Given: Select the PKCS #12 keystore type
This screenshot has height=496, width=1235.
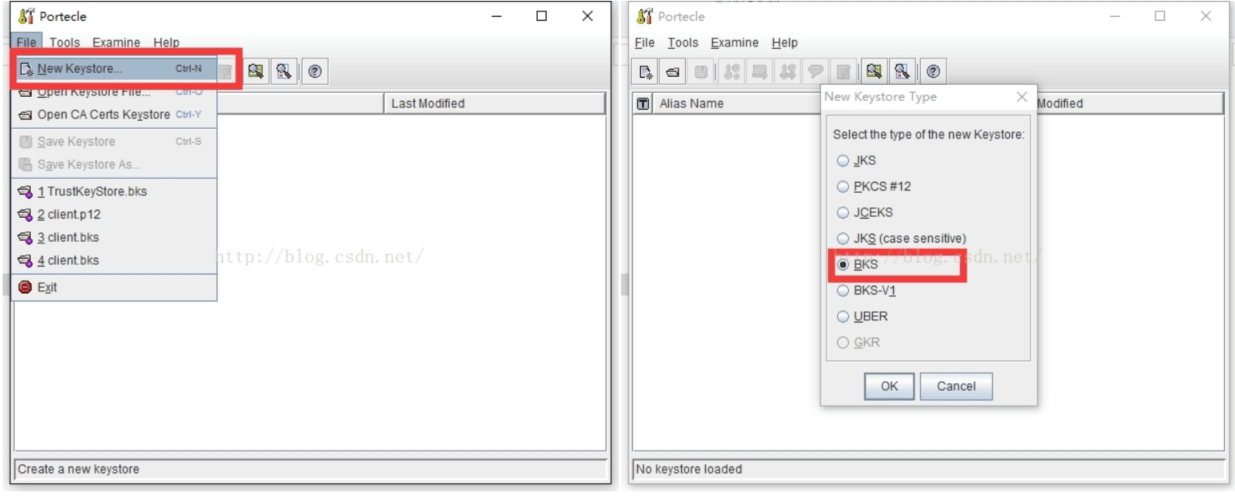Looking at the screenshot, I should [x=874, y=186].
